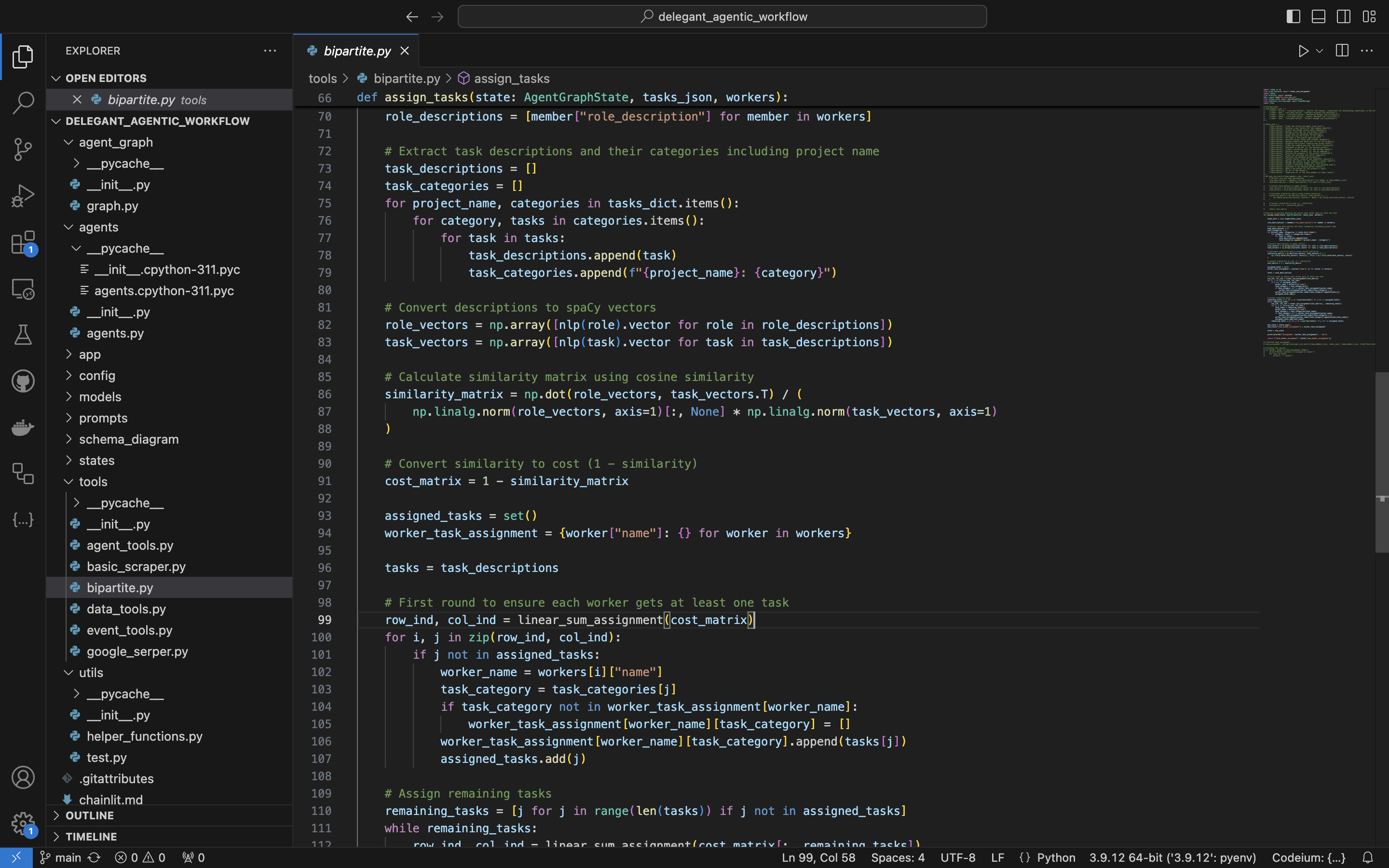The width and height of the screenshot is (1389, 868).
Task: Open Customize Layout icon
Action: point(1369,17)
